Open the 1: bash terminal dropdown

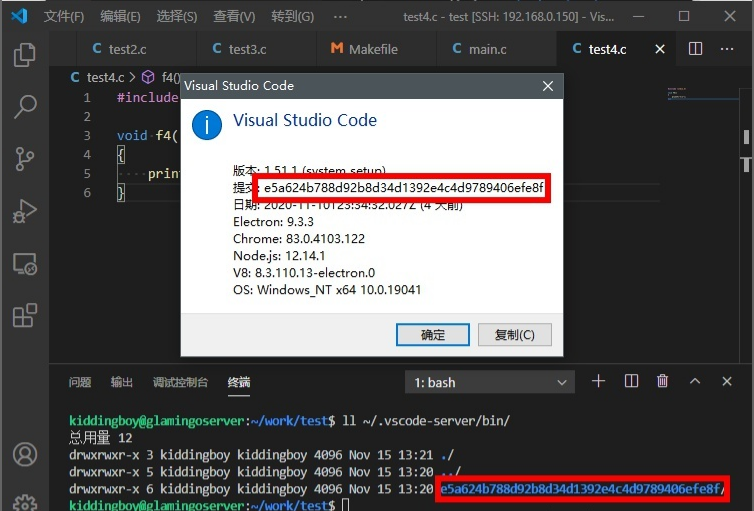click(x=490, y=382)
